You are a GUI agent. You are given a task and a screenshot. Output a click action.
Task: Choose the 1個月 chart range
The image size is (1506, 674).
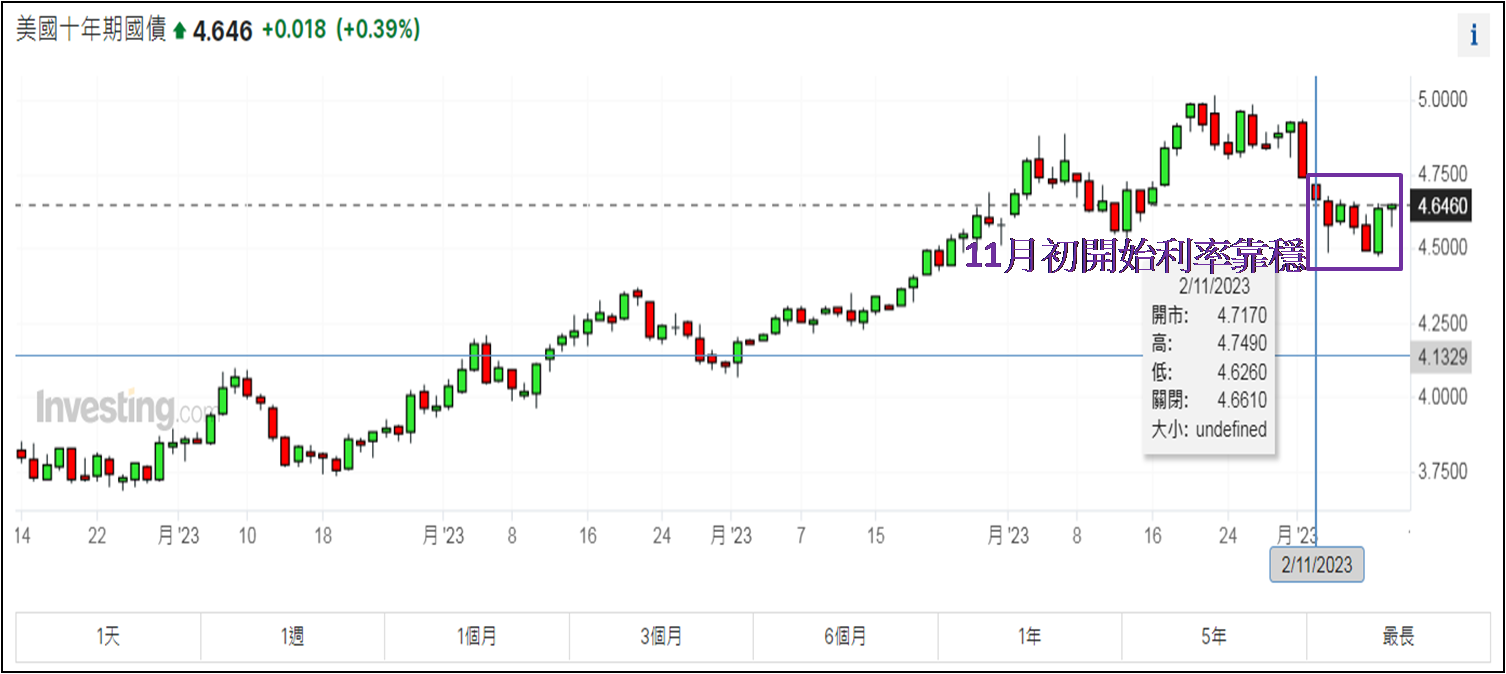tap(477, 636)
